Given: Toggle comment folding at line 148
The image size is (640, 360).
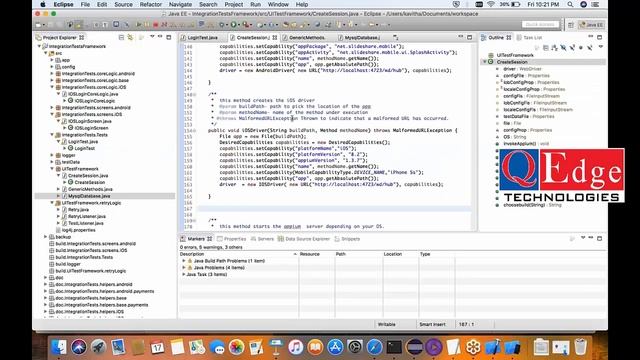Looking at the screenshot, I should [194, 95].
